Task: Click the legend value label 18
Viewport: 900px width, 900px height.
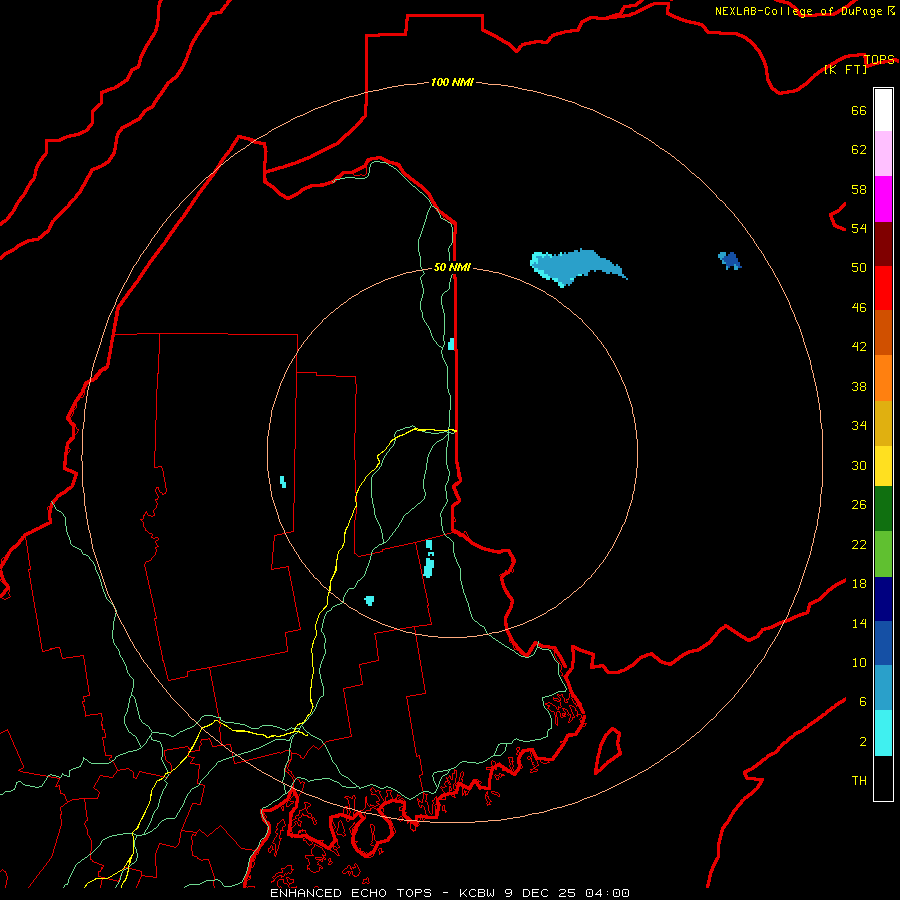Action: point(859,584)
